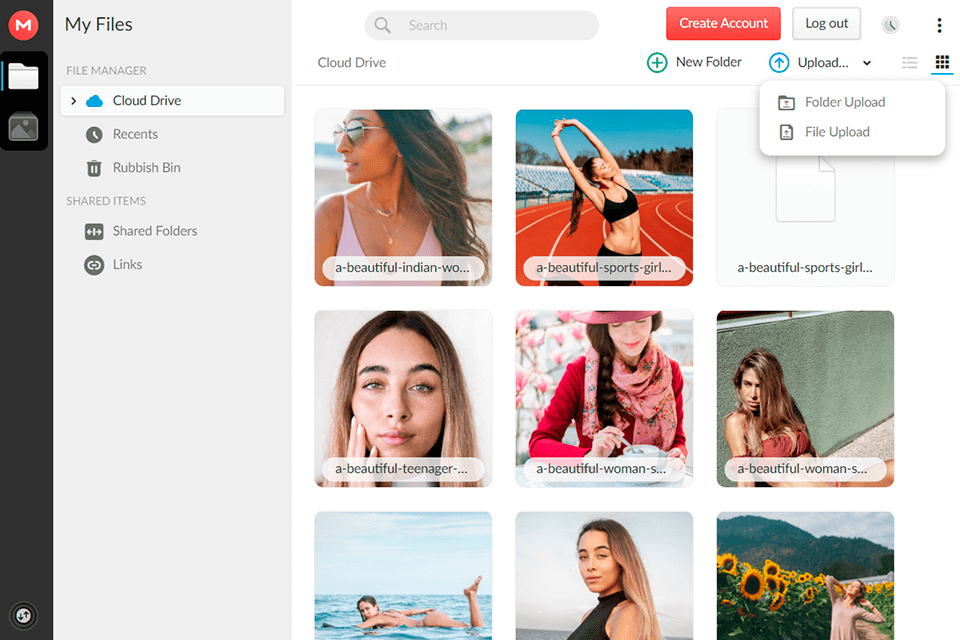Toggle the Upload dropdown arrow

click(x=867, y=63)
